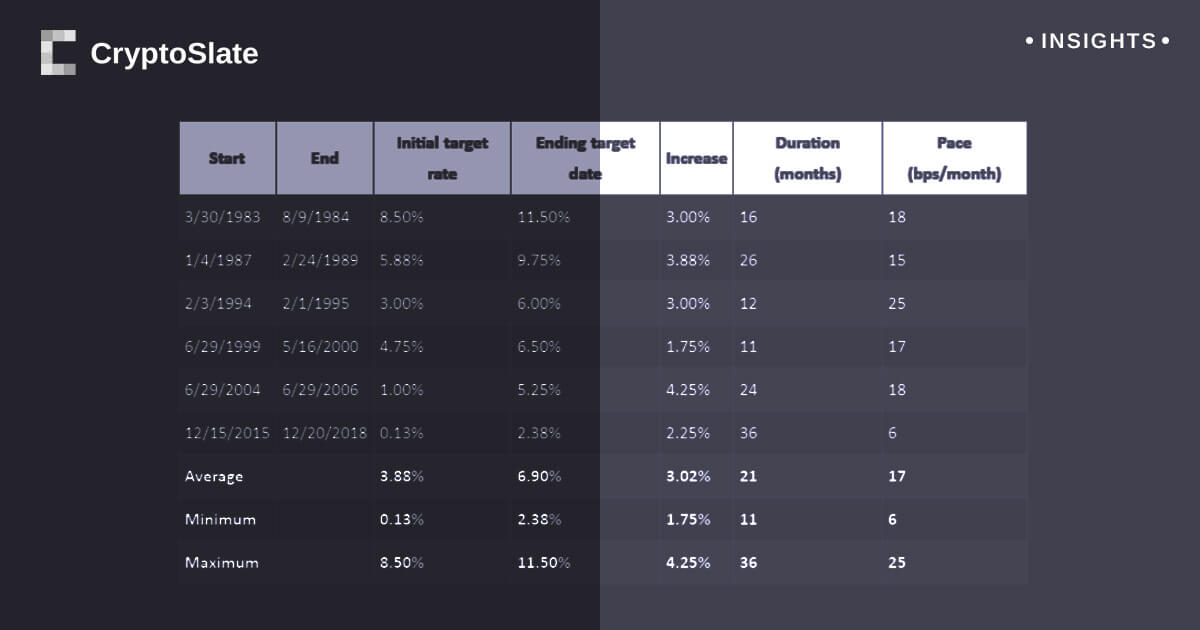Viewport: 1200px width, 630px height.
Task: Click the CryptoSlate brand name text
Action: pyautogui.click(x=174, y=54)
